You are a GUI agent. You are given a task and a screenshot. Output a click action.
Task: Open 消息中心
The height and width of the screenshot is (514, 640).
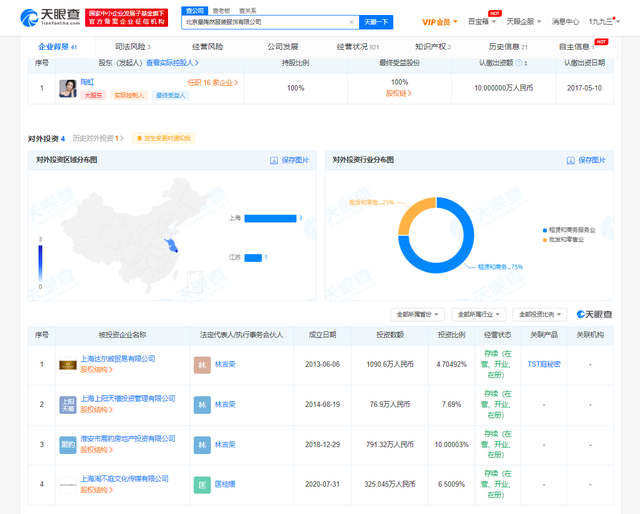565,22
